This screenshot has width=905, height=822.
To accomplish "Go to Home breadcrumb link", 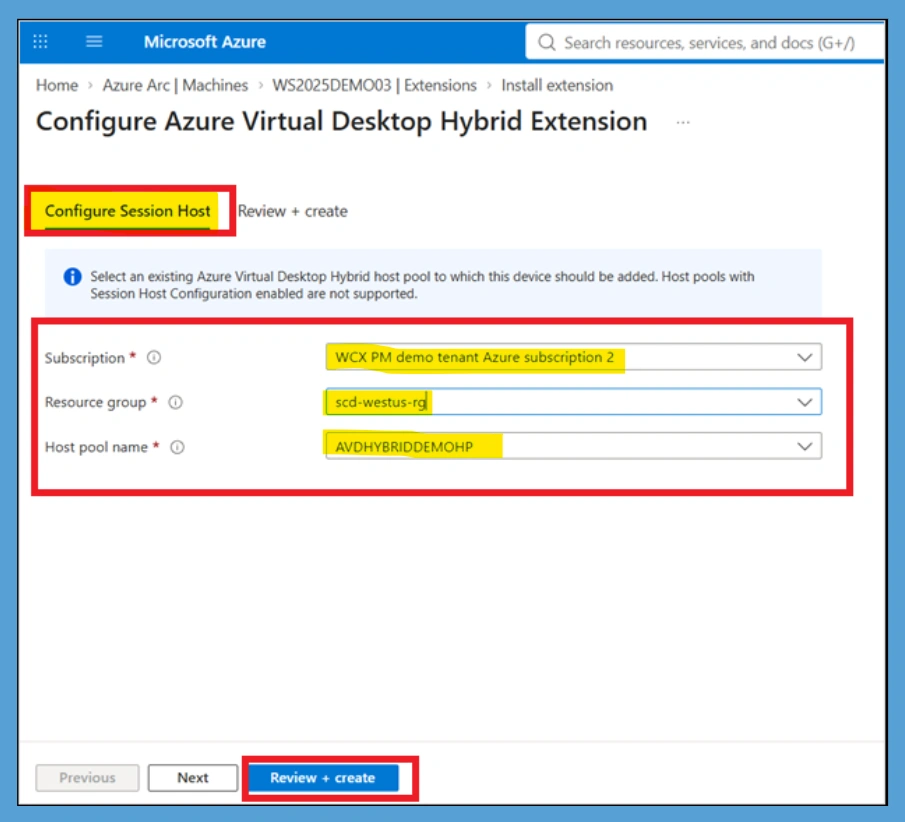I will click(57, 85).
